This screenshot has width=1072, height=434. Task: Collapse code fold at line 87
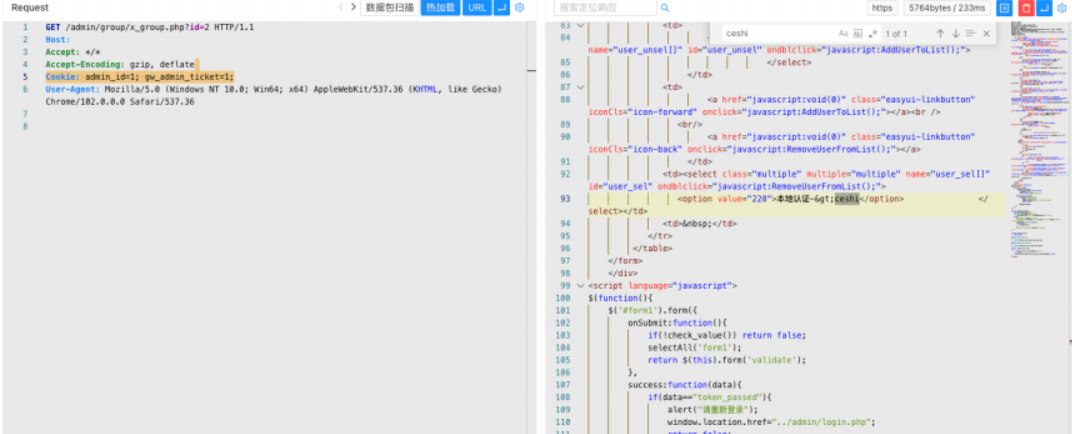(x=580, y=87)
